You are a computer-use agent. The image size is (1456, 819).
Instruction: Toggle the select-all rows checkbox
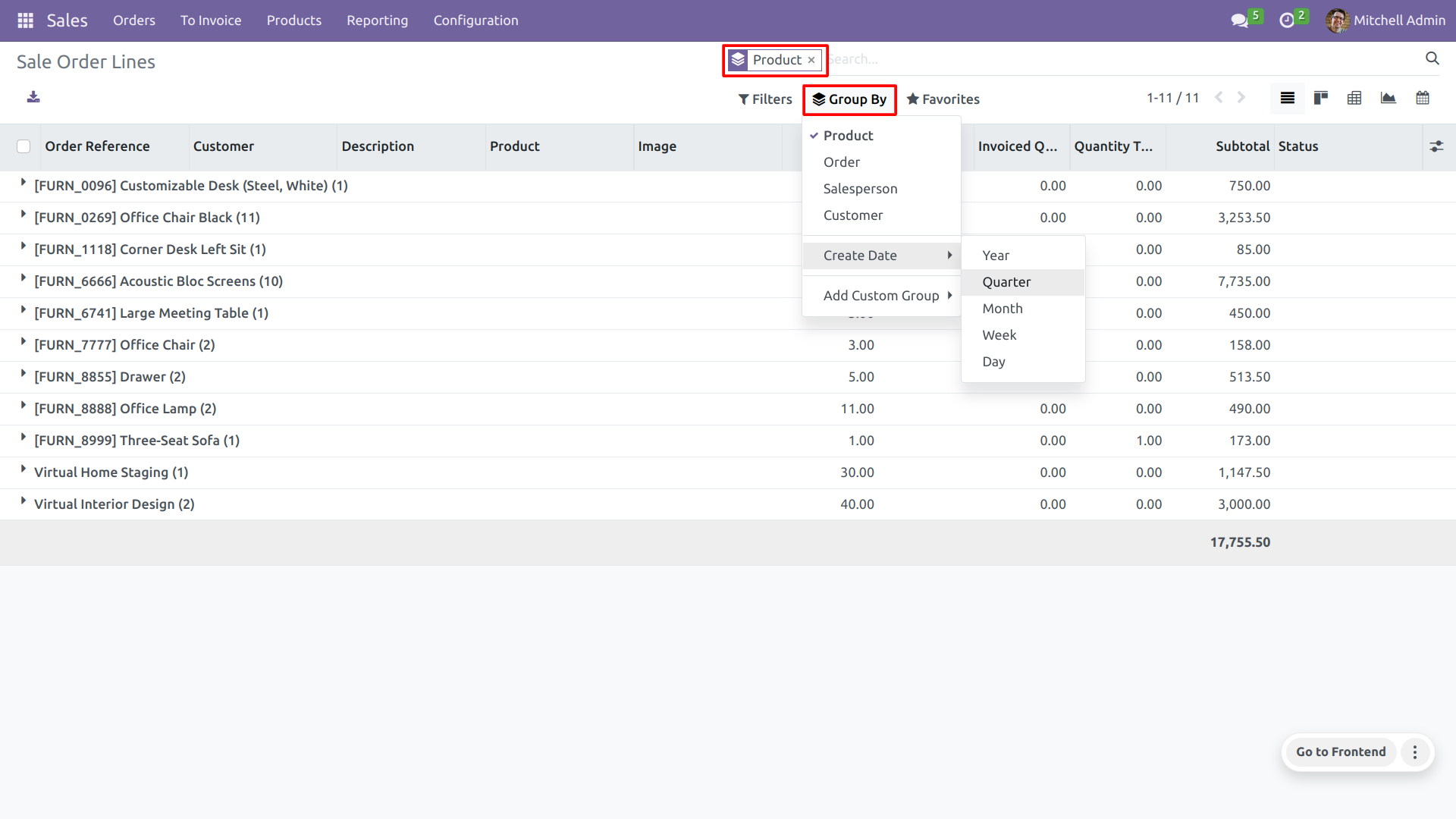pos(24,146)
